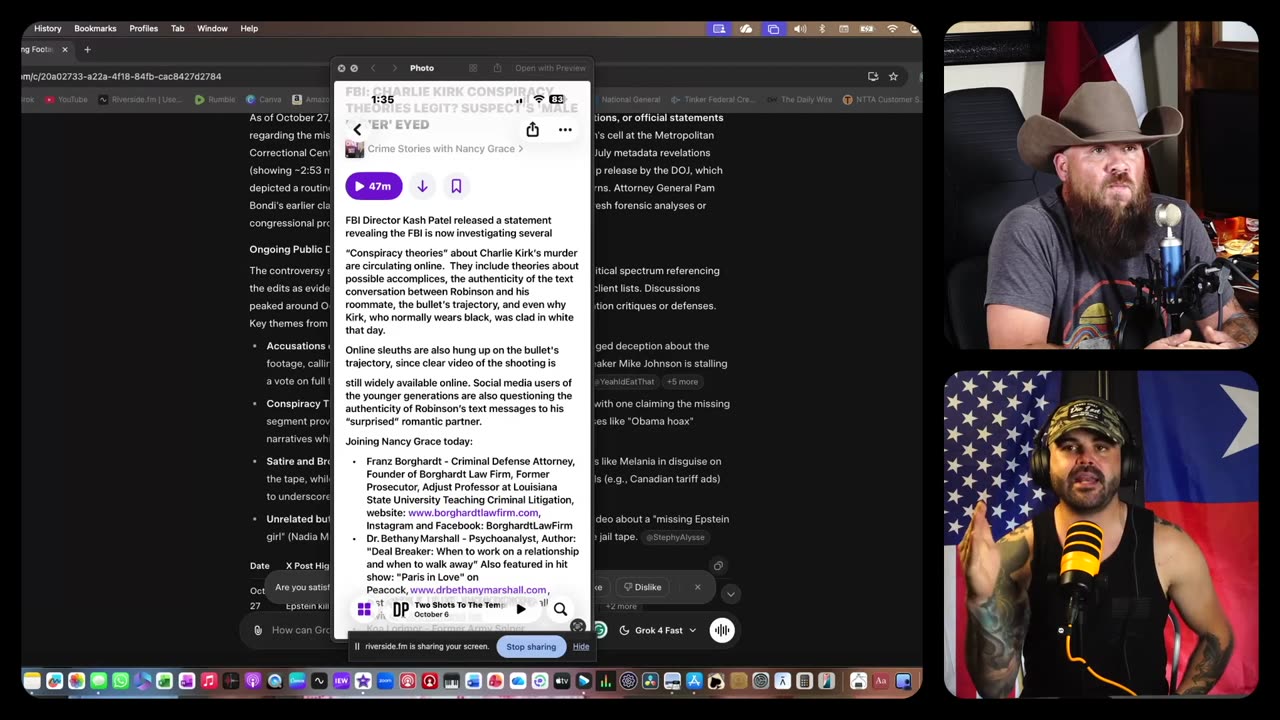
Task: Open Music from the Dock
Action: click(x=209, y=681)
